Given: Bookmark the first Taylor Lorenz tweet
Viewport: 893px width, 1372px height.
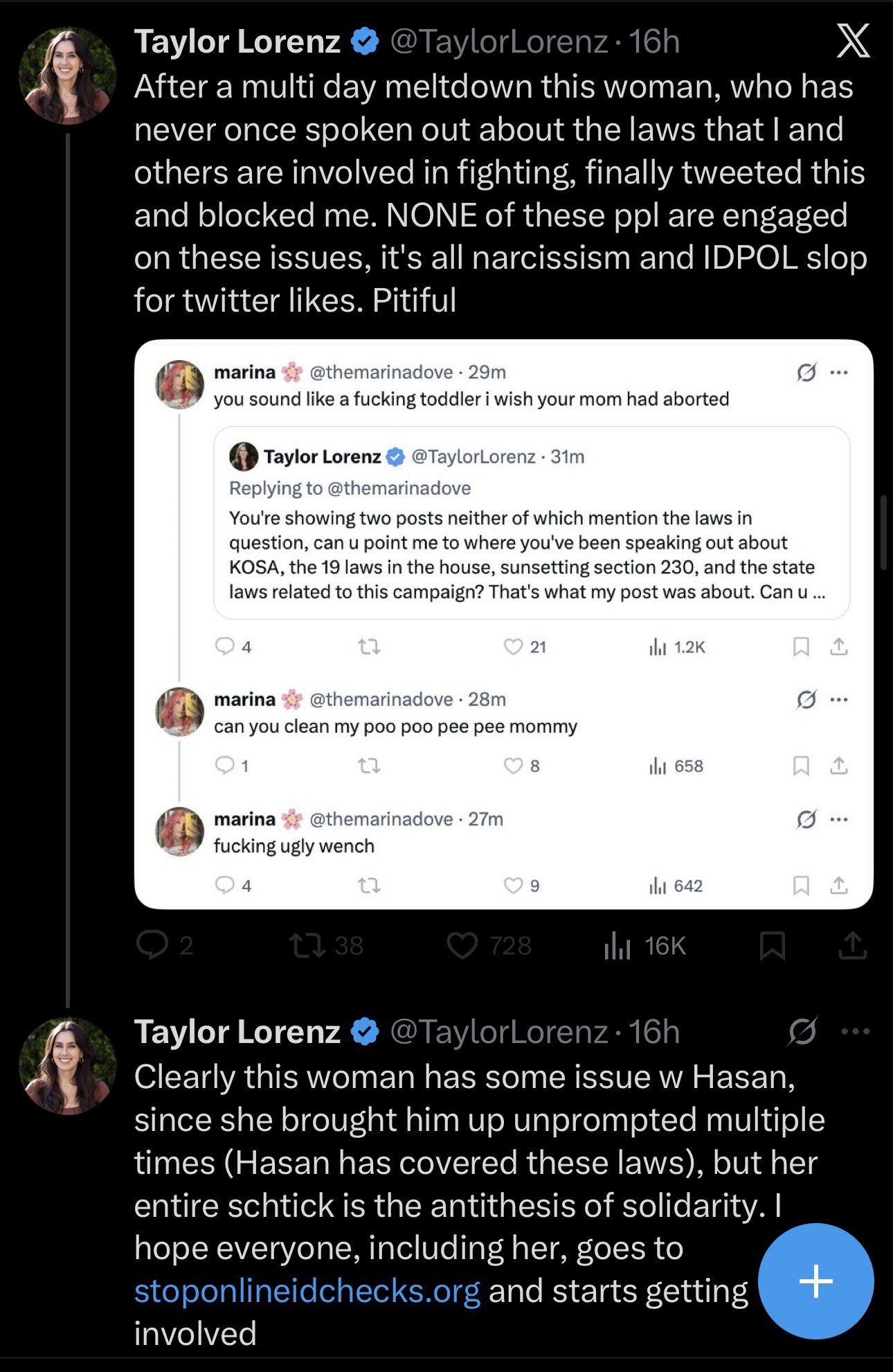Looking at the screenshot, I should pos(772,945).
